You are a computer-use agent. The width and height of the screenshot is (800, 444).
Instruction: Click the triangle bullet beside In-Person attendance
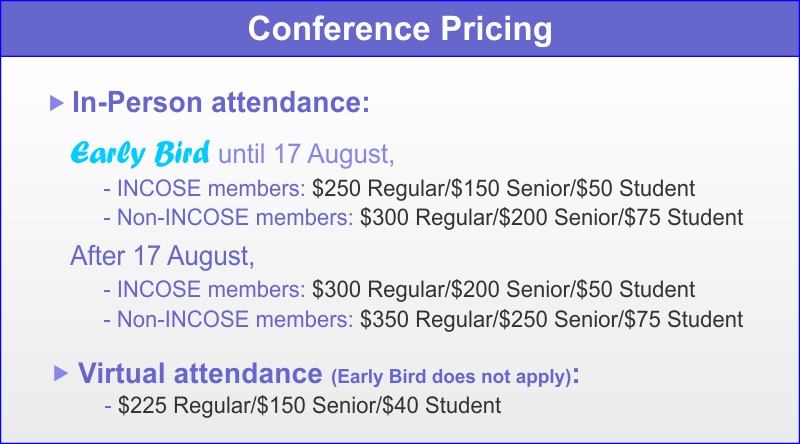[x=56, y=101]
